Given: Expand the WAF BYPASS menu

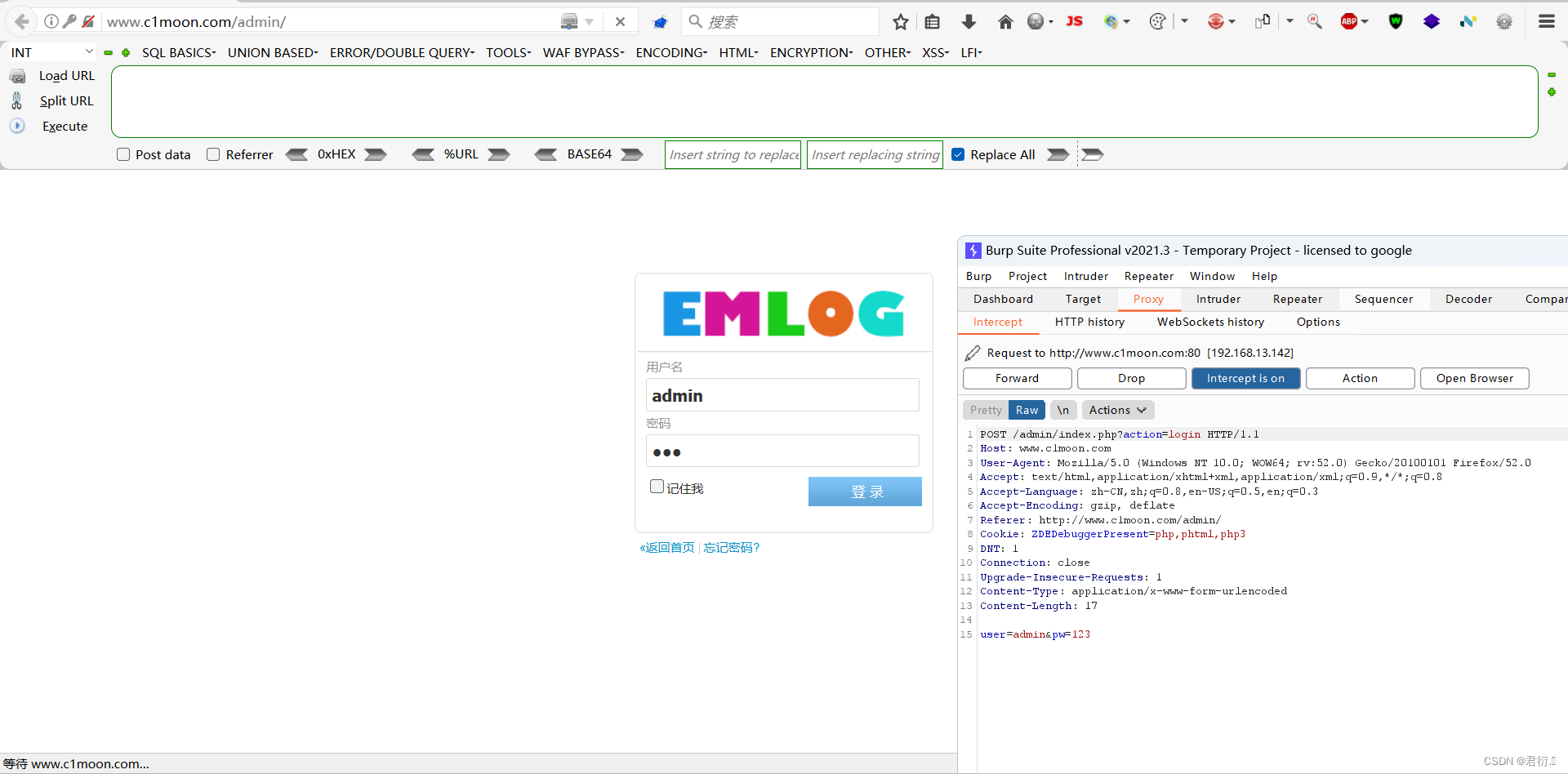Looking at the screenshot, I should (x=583, y=52).
